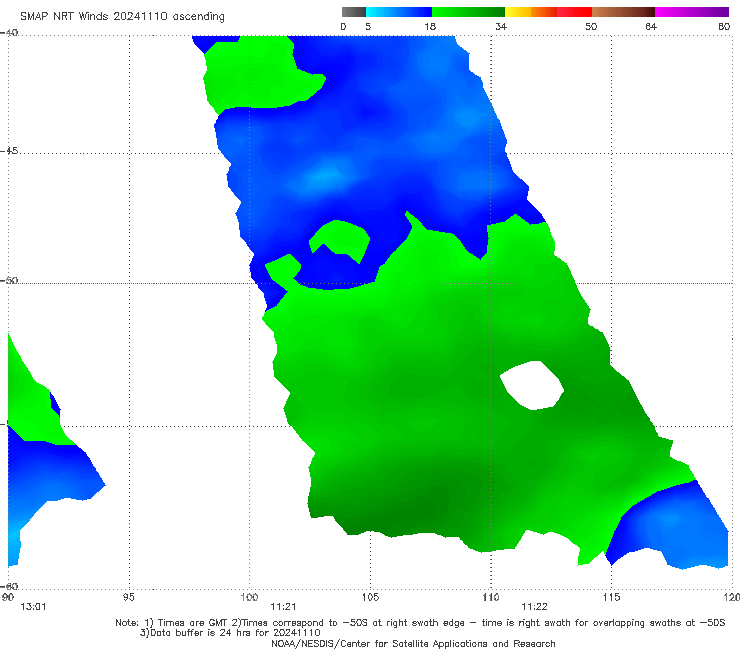Click the "11:21" swath time label
This screenshot has height=650, width=740.
[283, 607]
